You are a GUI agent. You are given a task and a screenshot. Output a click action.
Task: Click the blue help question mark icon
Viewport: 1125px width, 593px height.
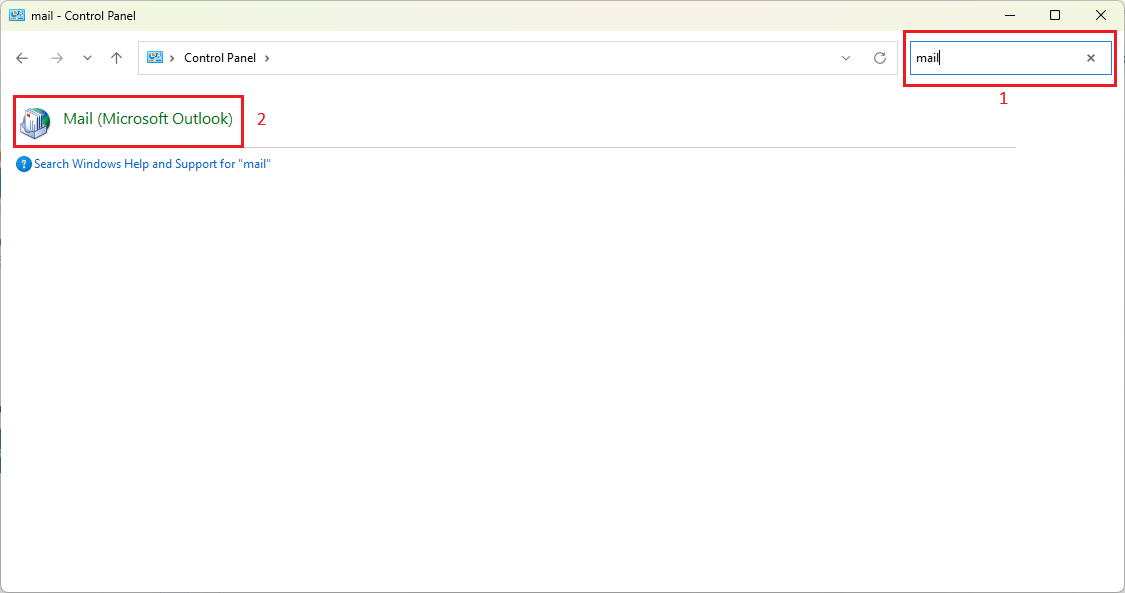pyautogui.click(x=24, y=164)
